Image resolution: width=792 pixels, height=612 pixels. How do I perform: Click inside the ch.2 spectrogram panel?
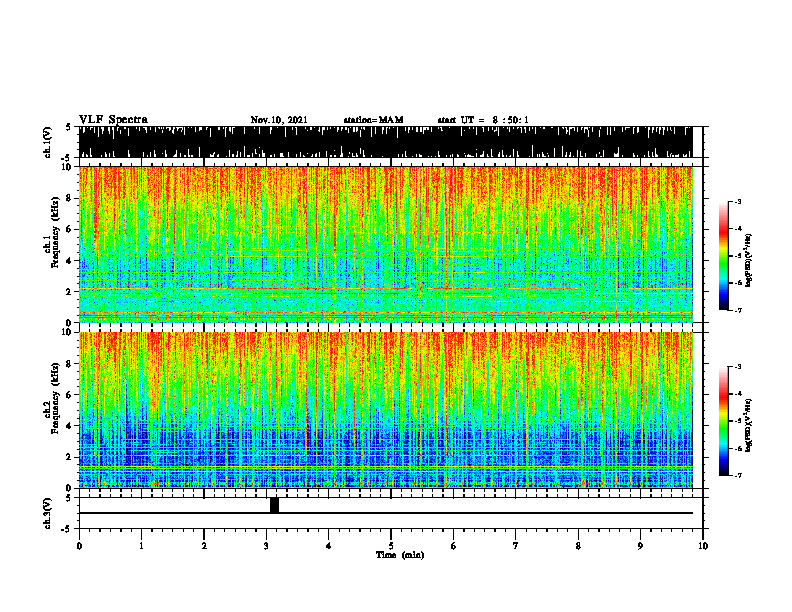[x=385, y=410]
